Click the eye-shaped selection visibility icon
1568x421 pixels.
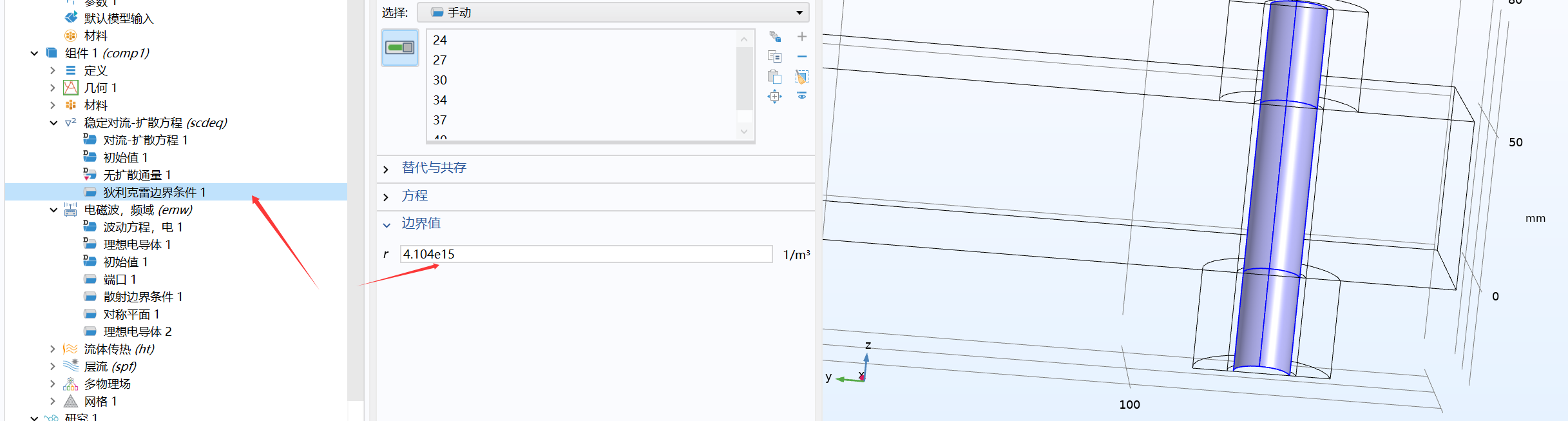pyautogui.click(x=802, y=95)
